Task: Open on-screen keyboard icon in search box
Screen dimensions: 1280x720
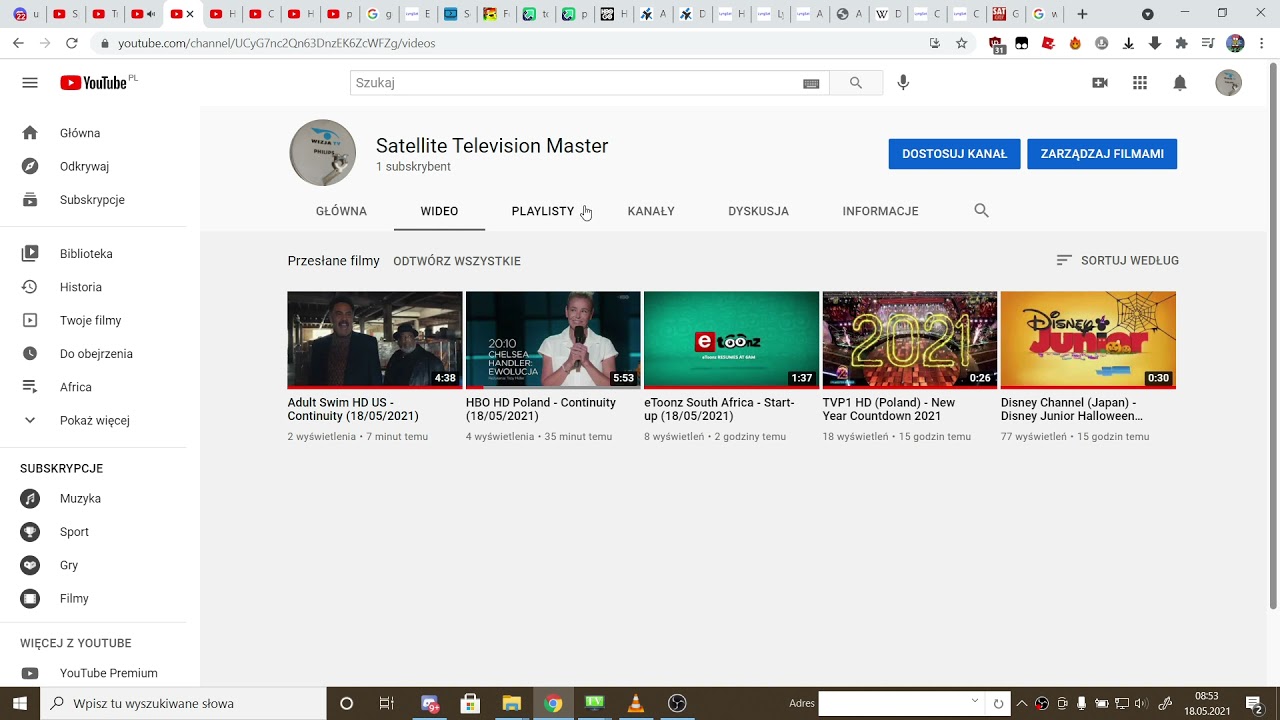Action: click(811, 84)
